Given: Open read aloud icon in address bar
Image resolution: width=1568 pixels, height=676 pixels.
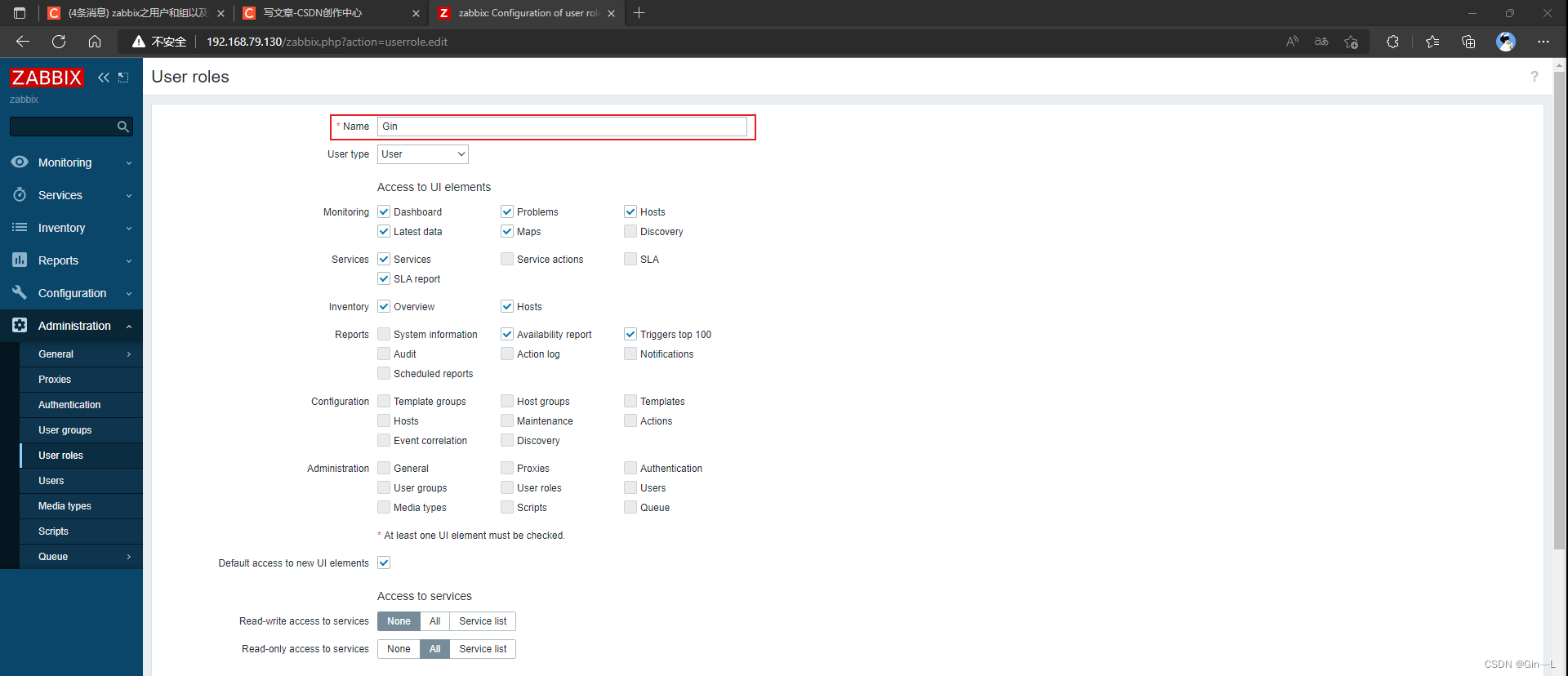Looking at the screenshot, I should coord(1292,42).
